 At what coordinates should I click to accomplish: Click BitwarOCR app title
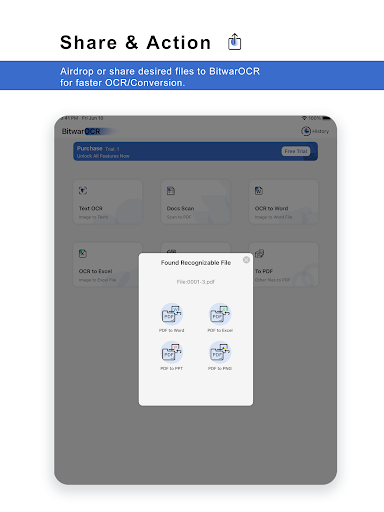pos(81,131)
